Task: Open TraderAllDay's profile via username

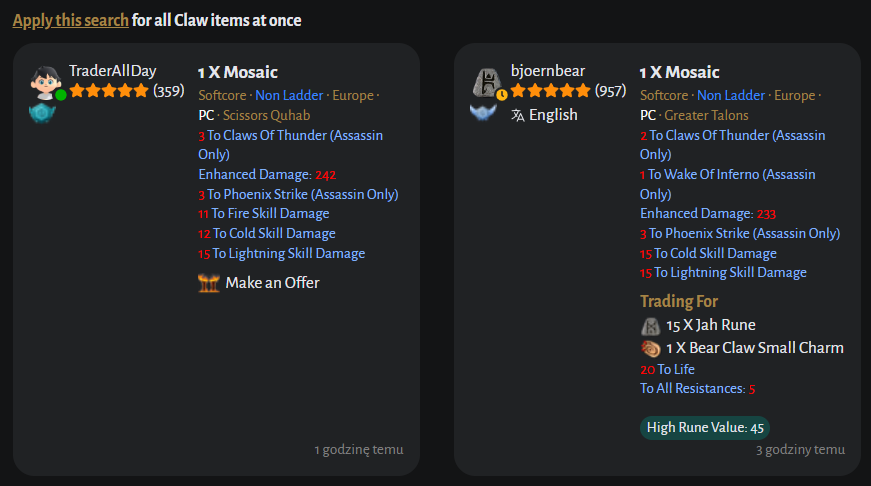Action: 112,71
